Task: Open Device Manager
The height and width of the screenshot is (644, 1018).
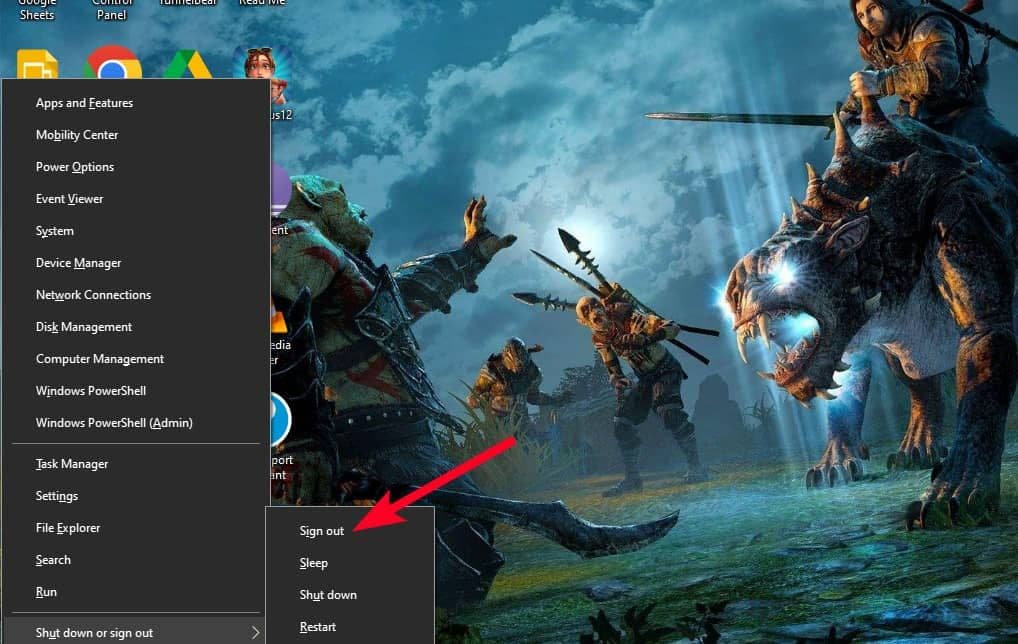Action: [78, 262]
